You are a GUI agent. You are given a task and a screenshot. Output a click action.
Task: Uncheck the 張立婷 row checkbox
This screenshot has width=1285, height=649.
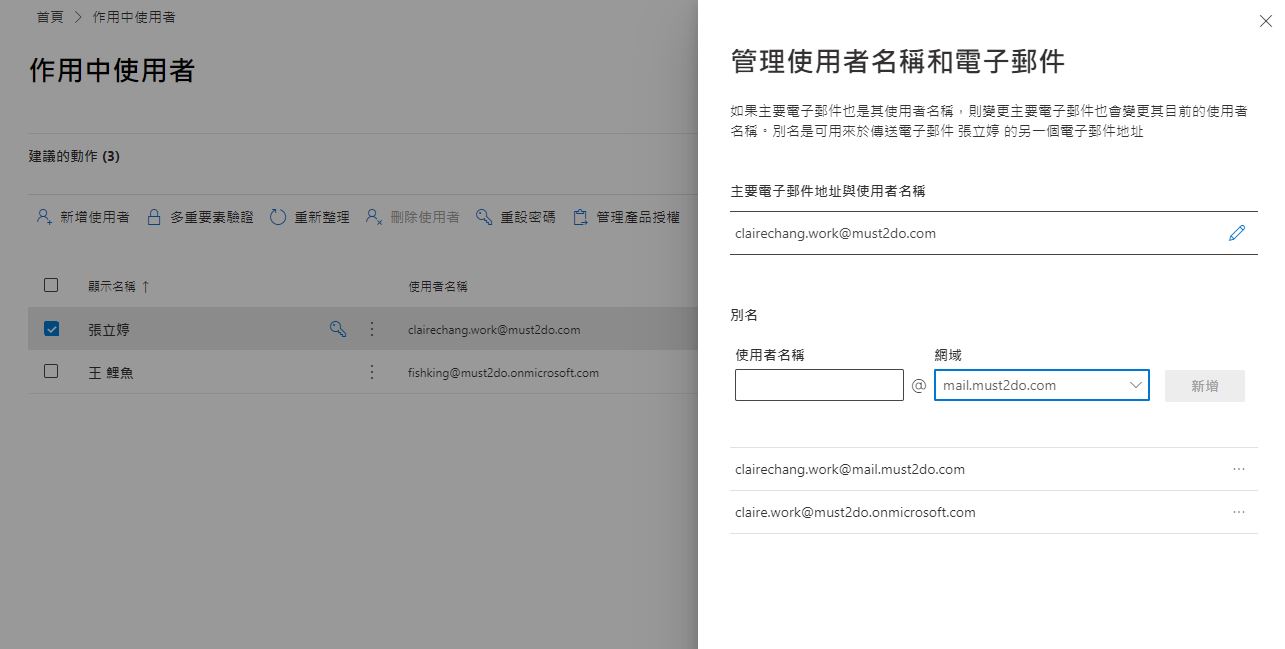coord(51,328)
